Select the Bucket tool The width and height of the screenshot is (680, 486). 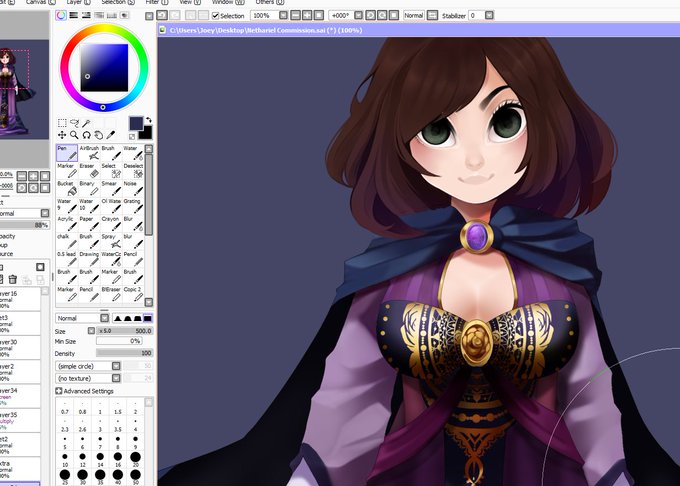click(67, 188)
